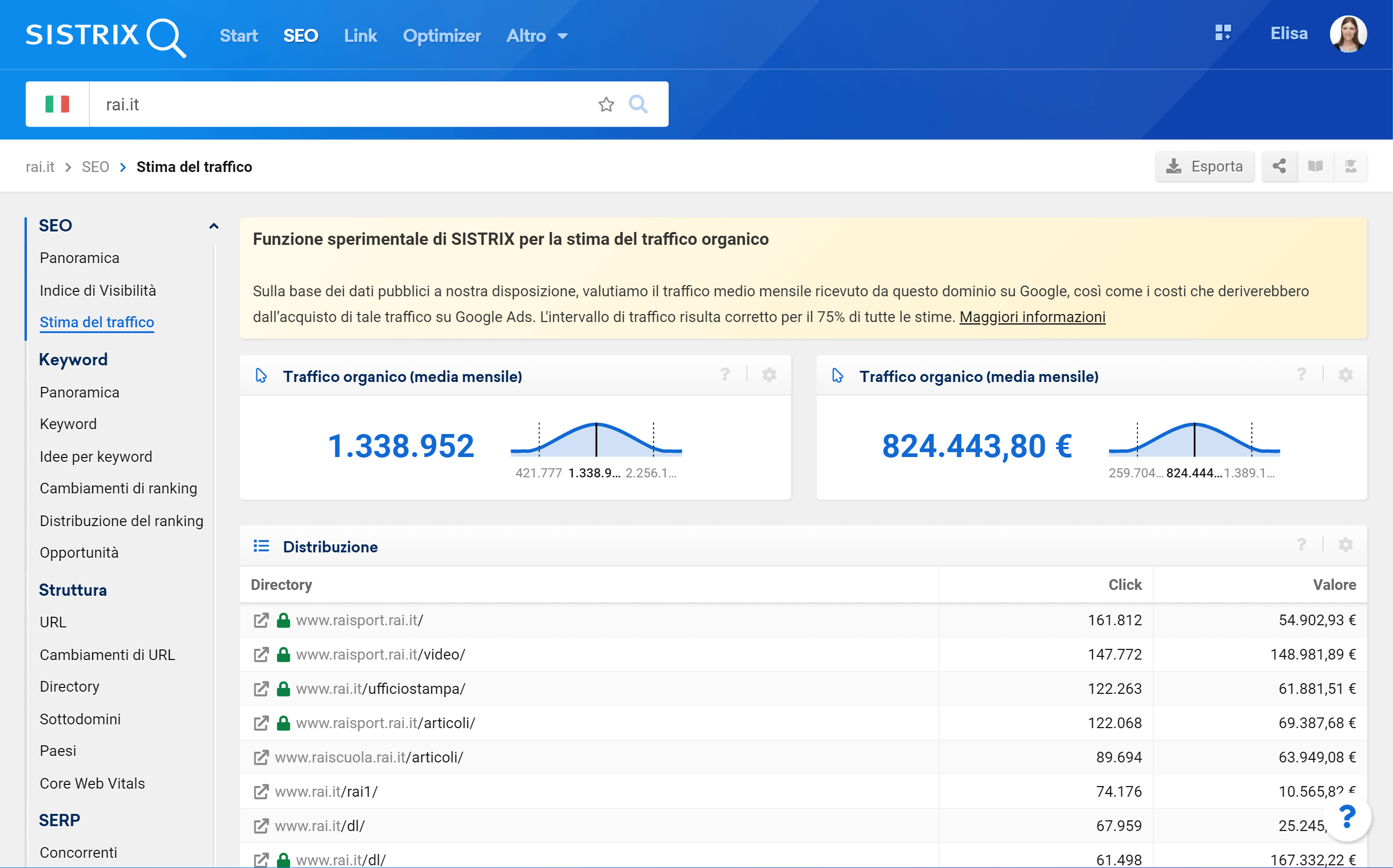Open help icon of Distribuzione panel

(1301, 545)
